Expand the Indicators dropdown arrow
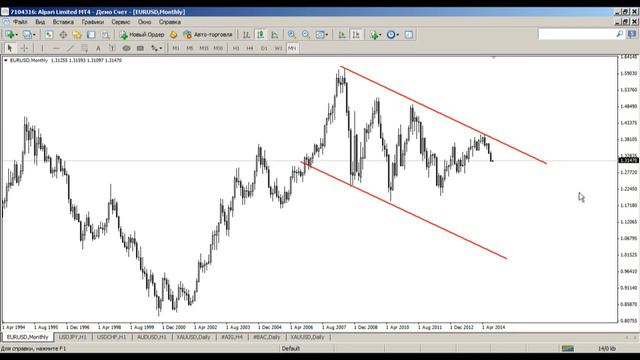 click(380, 35)
